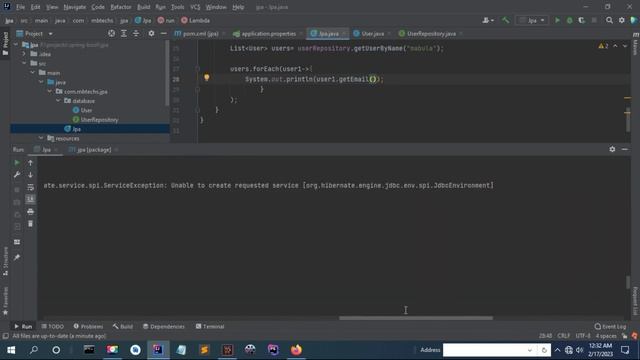Open the File menu
The image size is (640, 360).
20,7
